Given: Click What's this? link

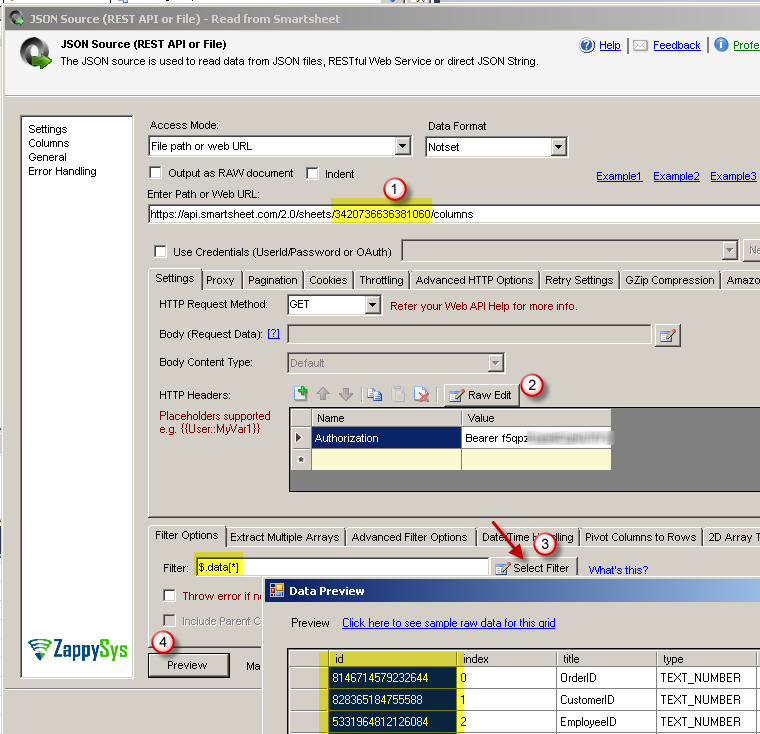Looking at the screenshot, I should point(618,570).
